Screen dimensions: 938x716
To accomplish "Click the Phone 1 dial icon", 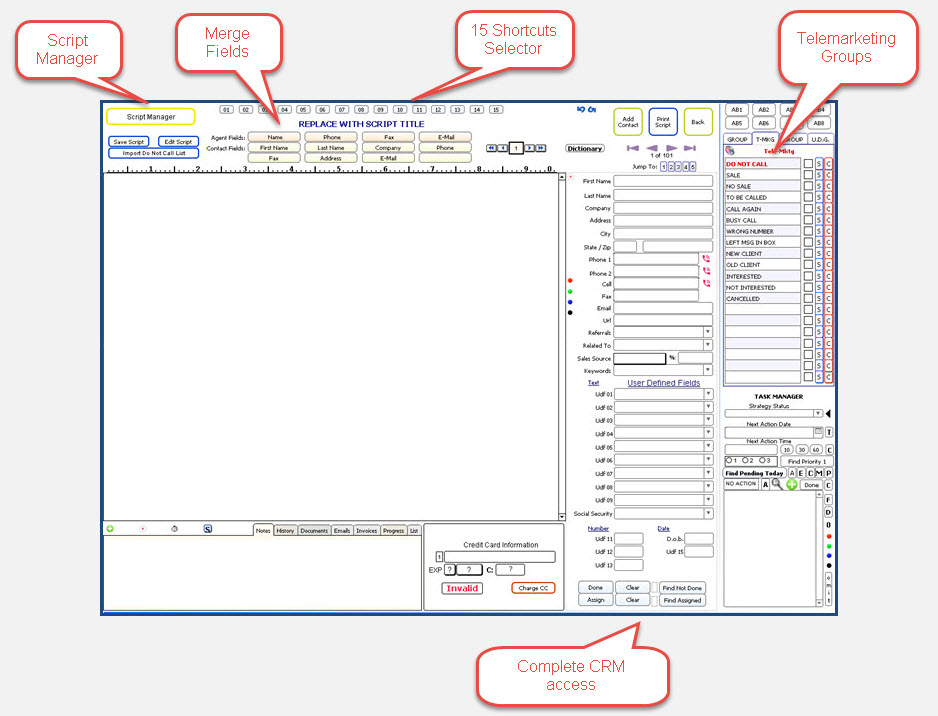I will pyautogui.click(x=706, y=258).
